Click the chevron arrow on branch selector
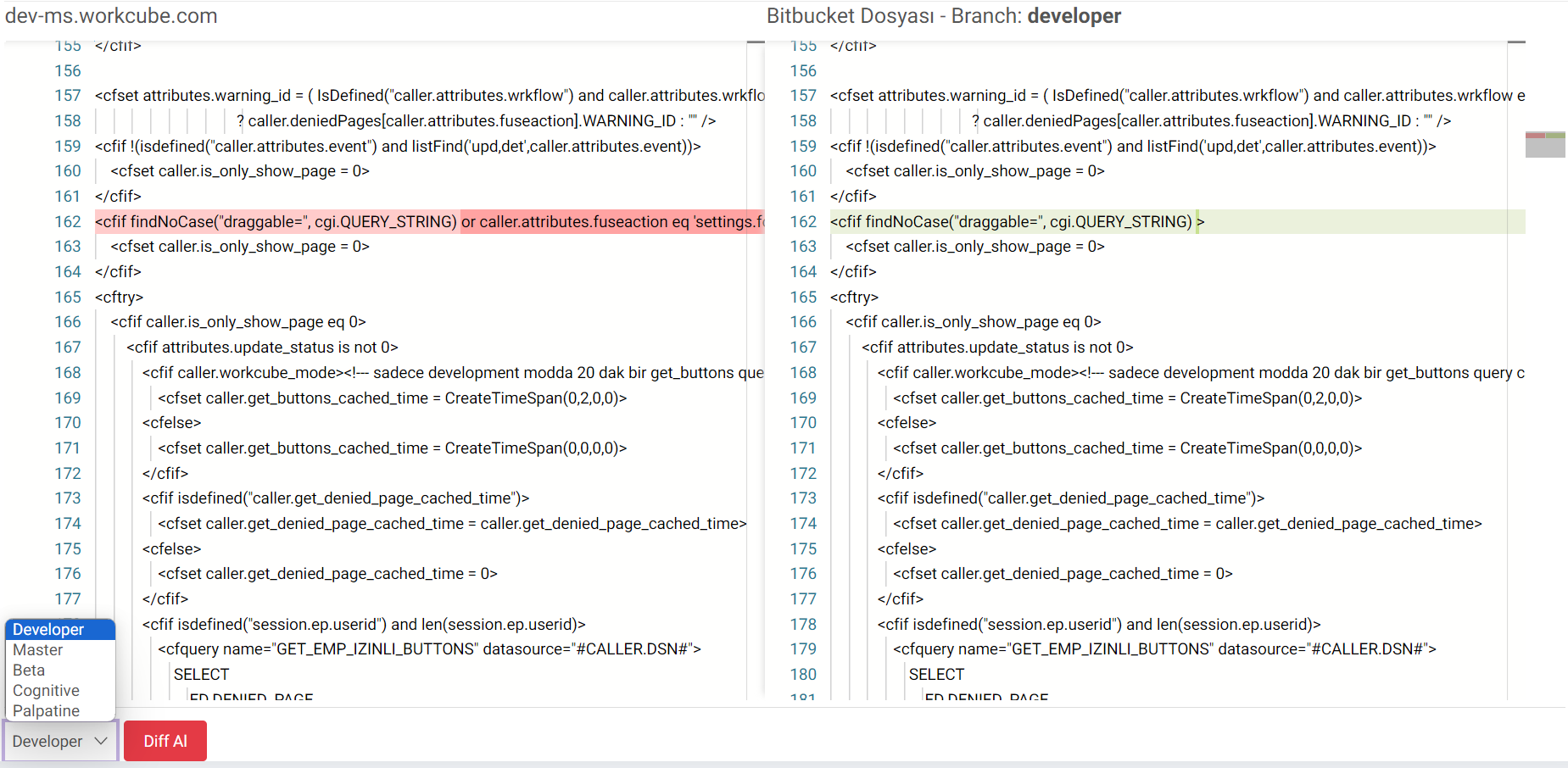Screen dimensions: 1568x768 click(101, 741)
